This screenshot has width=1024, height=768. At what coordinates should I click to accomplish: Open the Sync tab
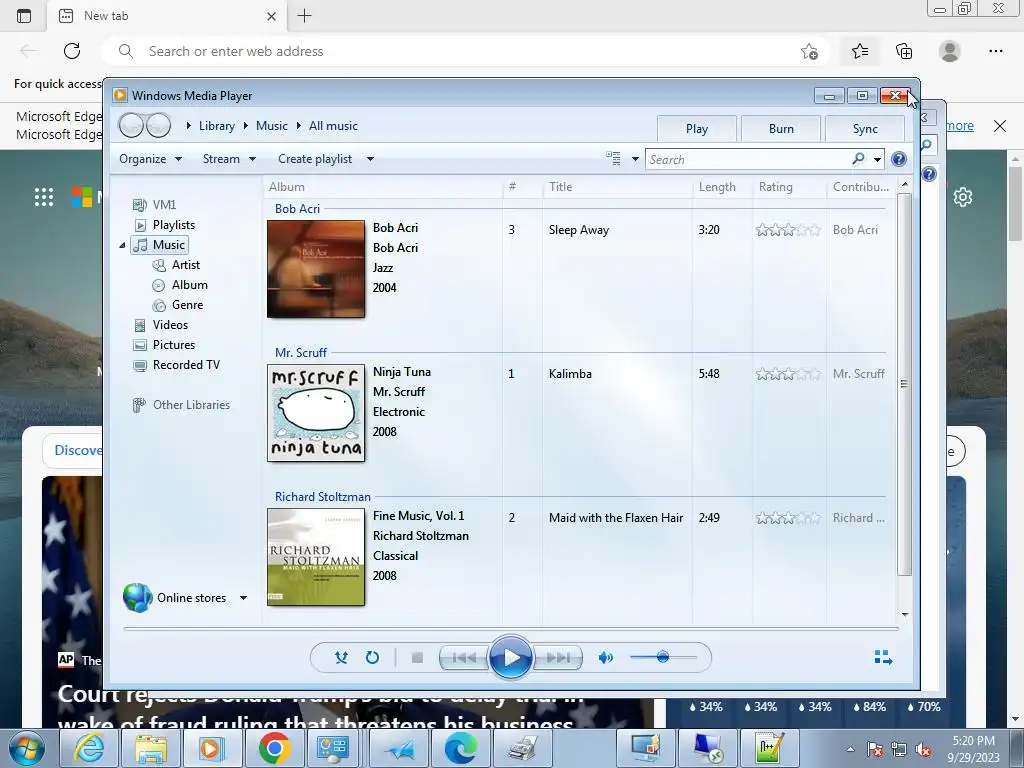(x=865, y=129)
